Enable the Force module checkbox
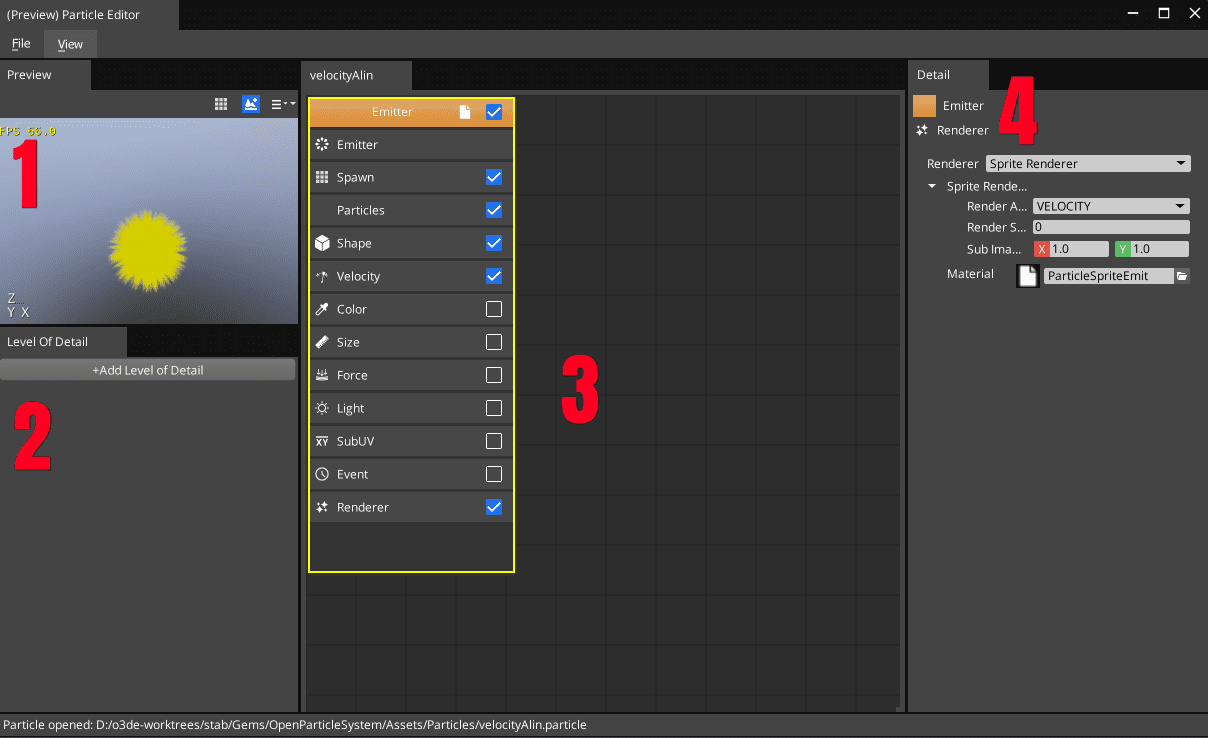 coord(494,376)
